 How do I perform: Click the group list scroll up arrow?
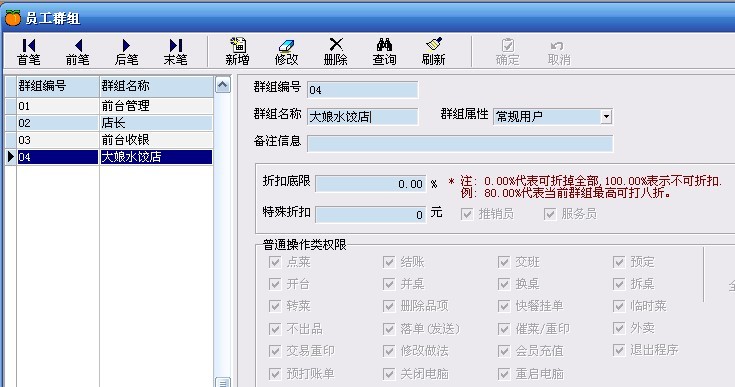tap(223, 85)
